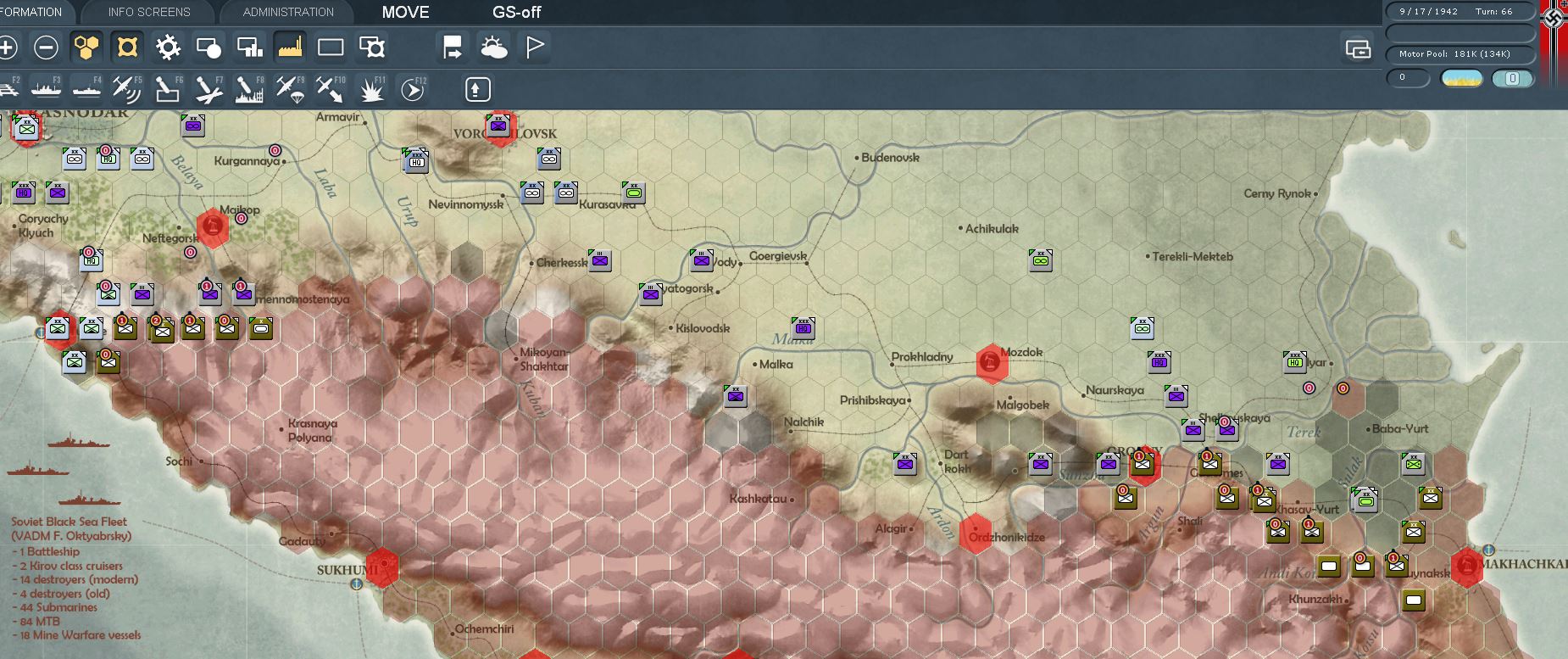Viewport: 1568px width, 659px height.
Task: Click the screen-with-bars display icon
Action: point(249,47)
